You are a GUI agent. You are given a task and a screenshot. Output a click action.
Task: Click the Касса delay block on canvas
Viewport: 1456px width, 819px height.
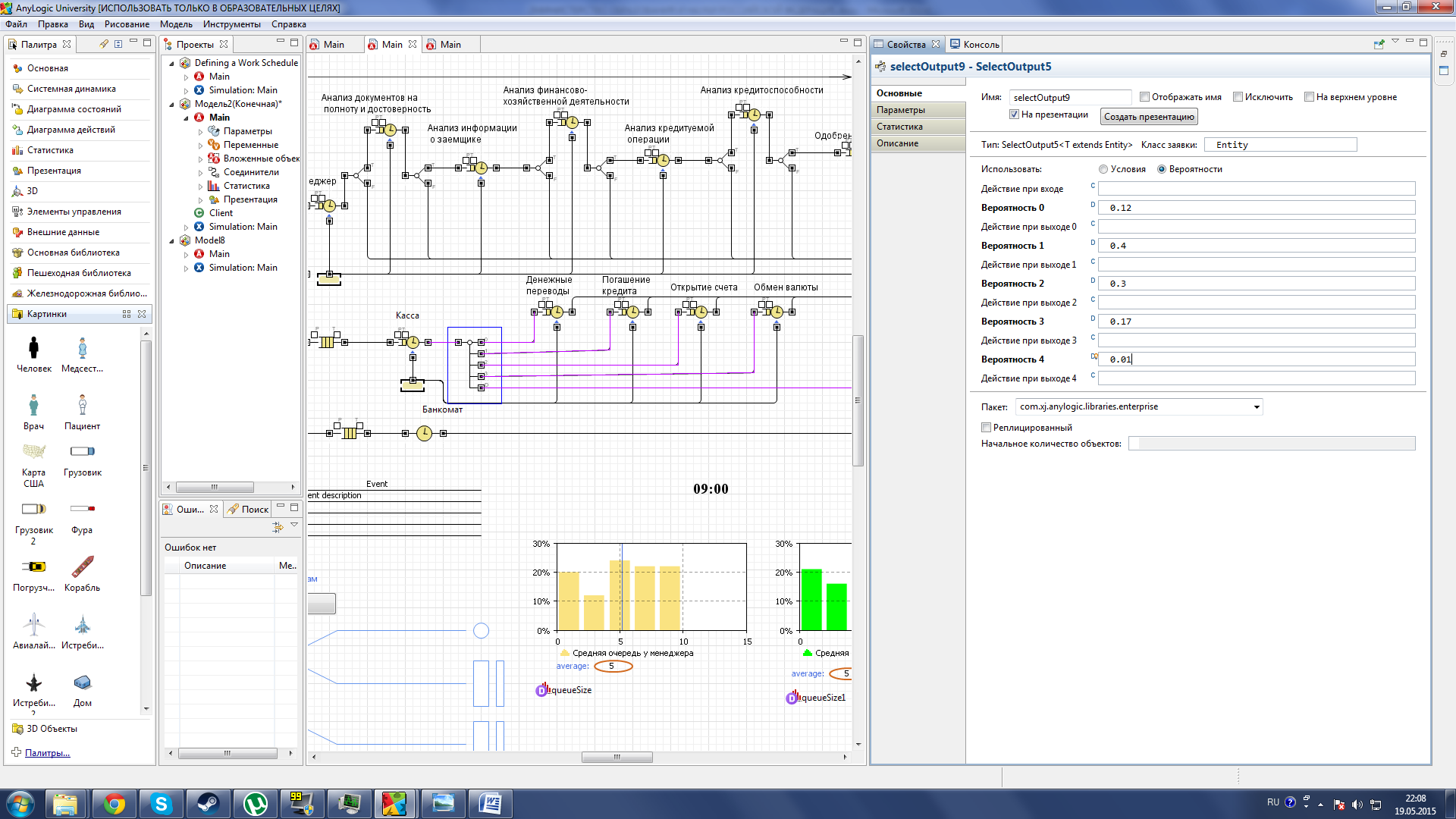[413, 343]
